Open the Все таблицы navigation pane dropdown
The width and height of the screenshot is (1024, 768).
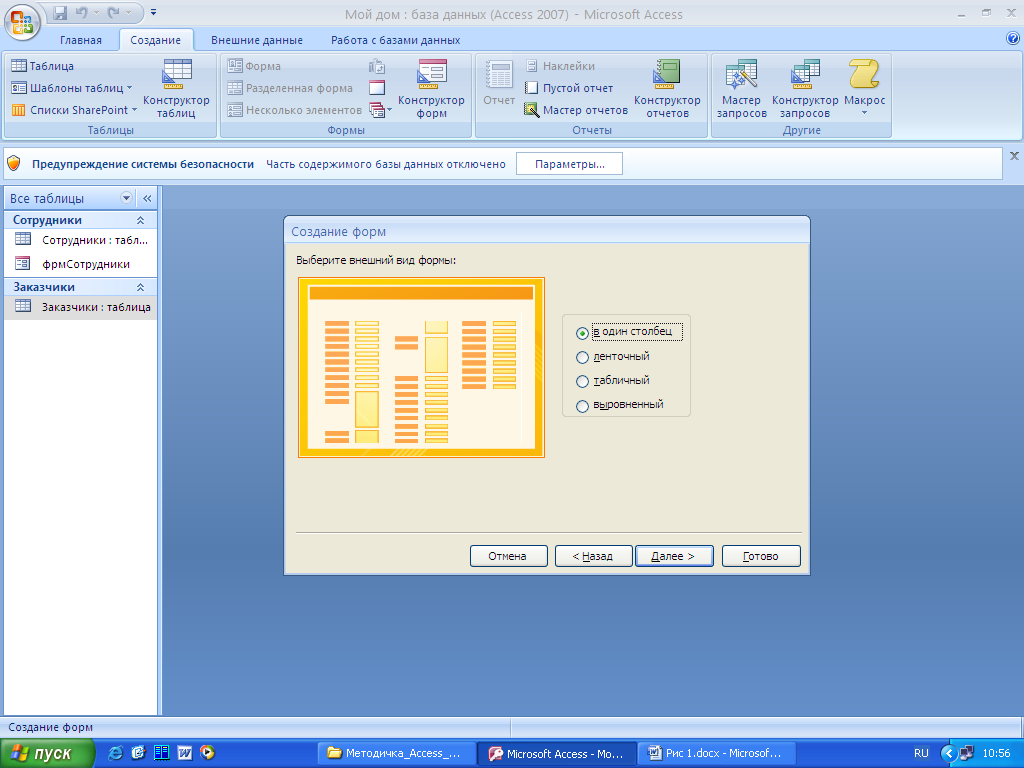(x=127, y=198)
